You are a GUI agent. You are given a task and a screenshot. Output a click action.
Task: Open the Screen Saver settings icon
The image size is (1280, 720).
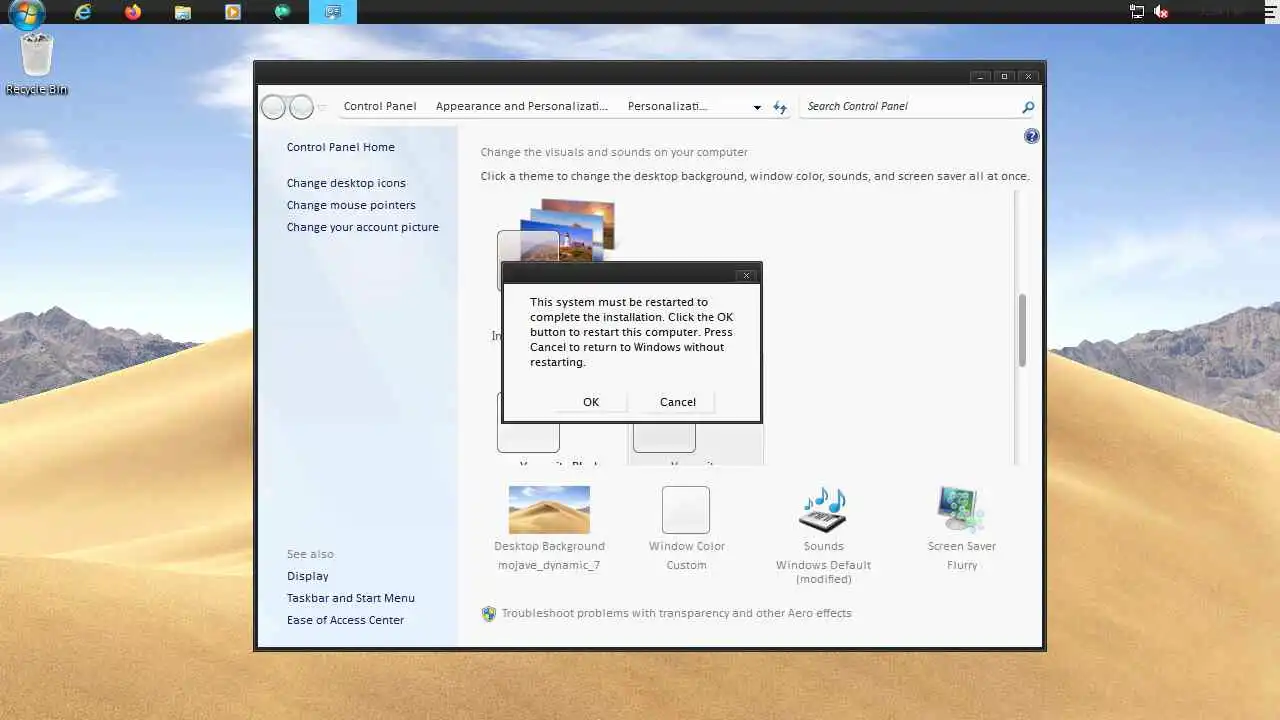(x=961, y=510)
